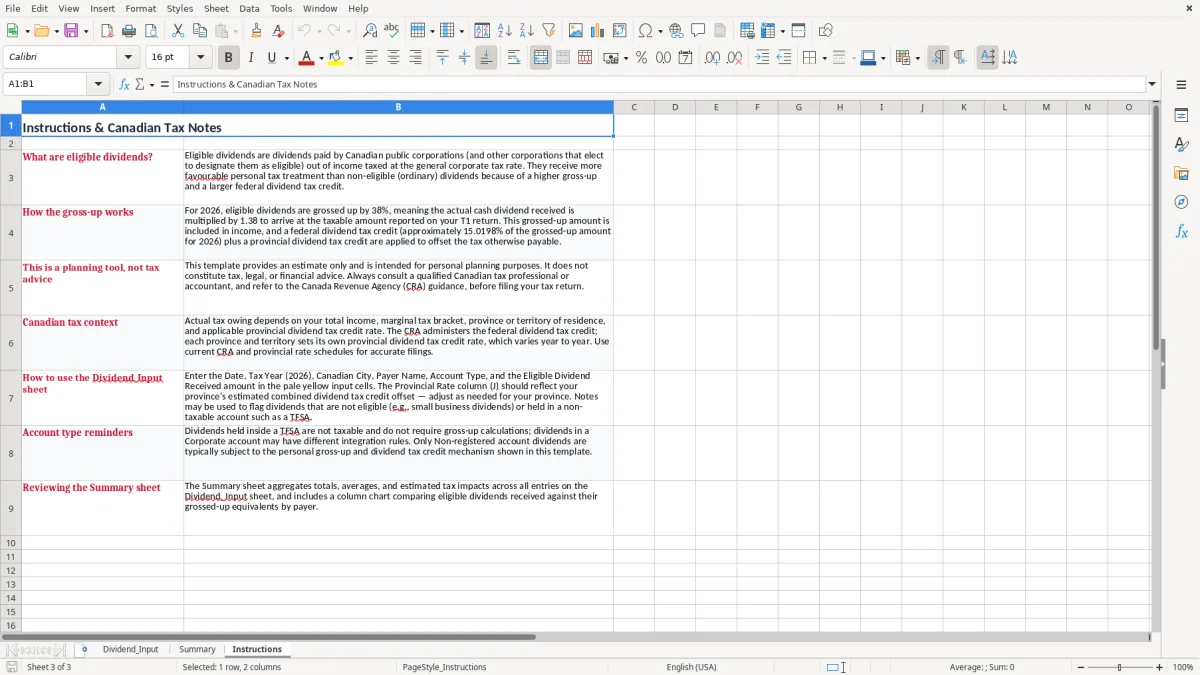Screen dimensions: 1200x675
Task: Toggle Wrap Text
Action: click(x=514, y=58)
